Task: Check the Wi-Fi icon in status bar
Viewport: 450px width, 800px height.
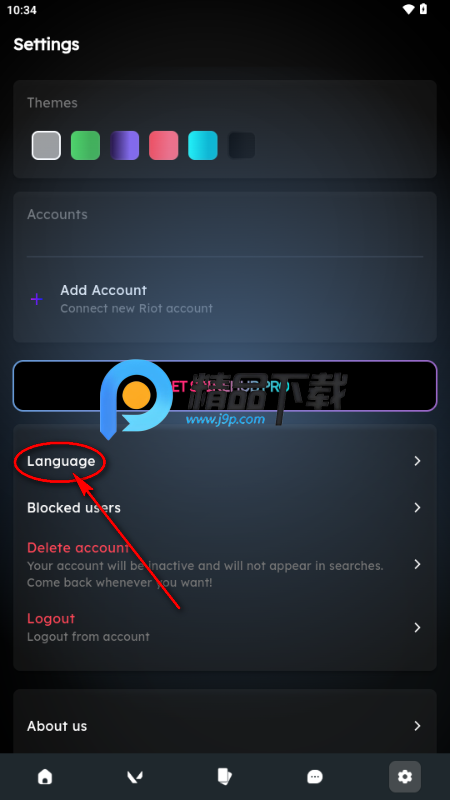Action: click(408, 9)
